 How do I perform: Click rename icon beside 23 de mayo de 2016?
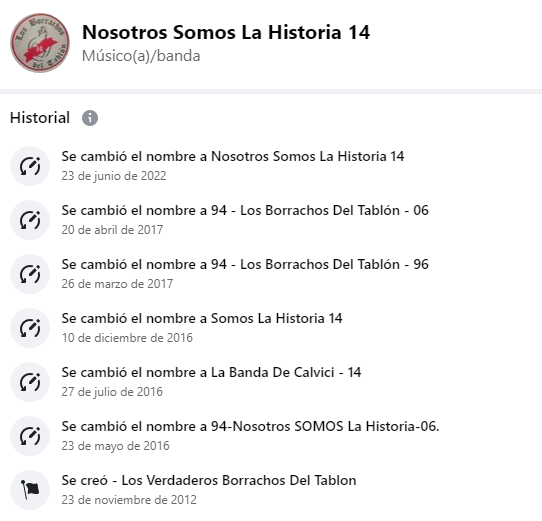pos(30,436)
